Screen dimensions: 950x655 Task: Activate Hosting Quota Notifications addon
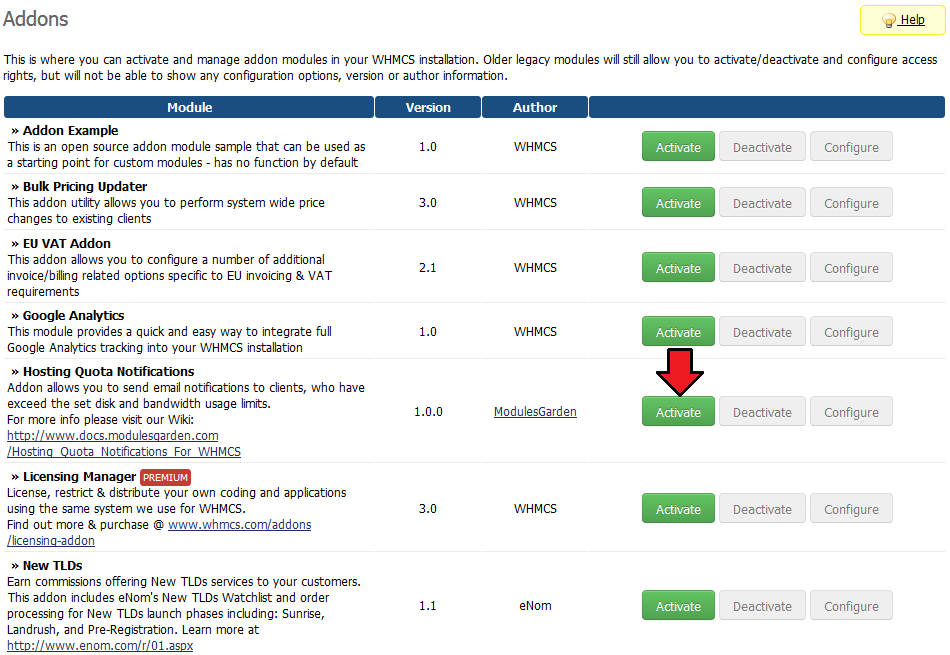click(678, 411)
